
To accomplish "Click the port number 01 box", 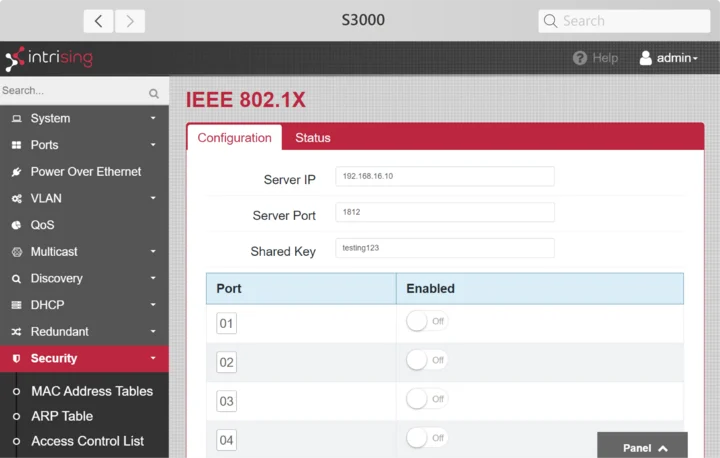I will point(226,323).
